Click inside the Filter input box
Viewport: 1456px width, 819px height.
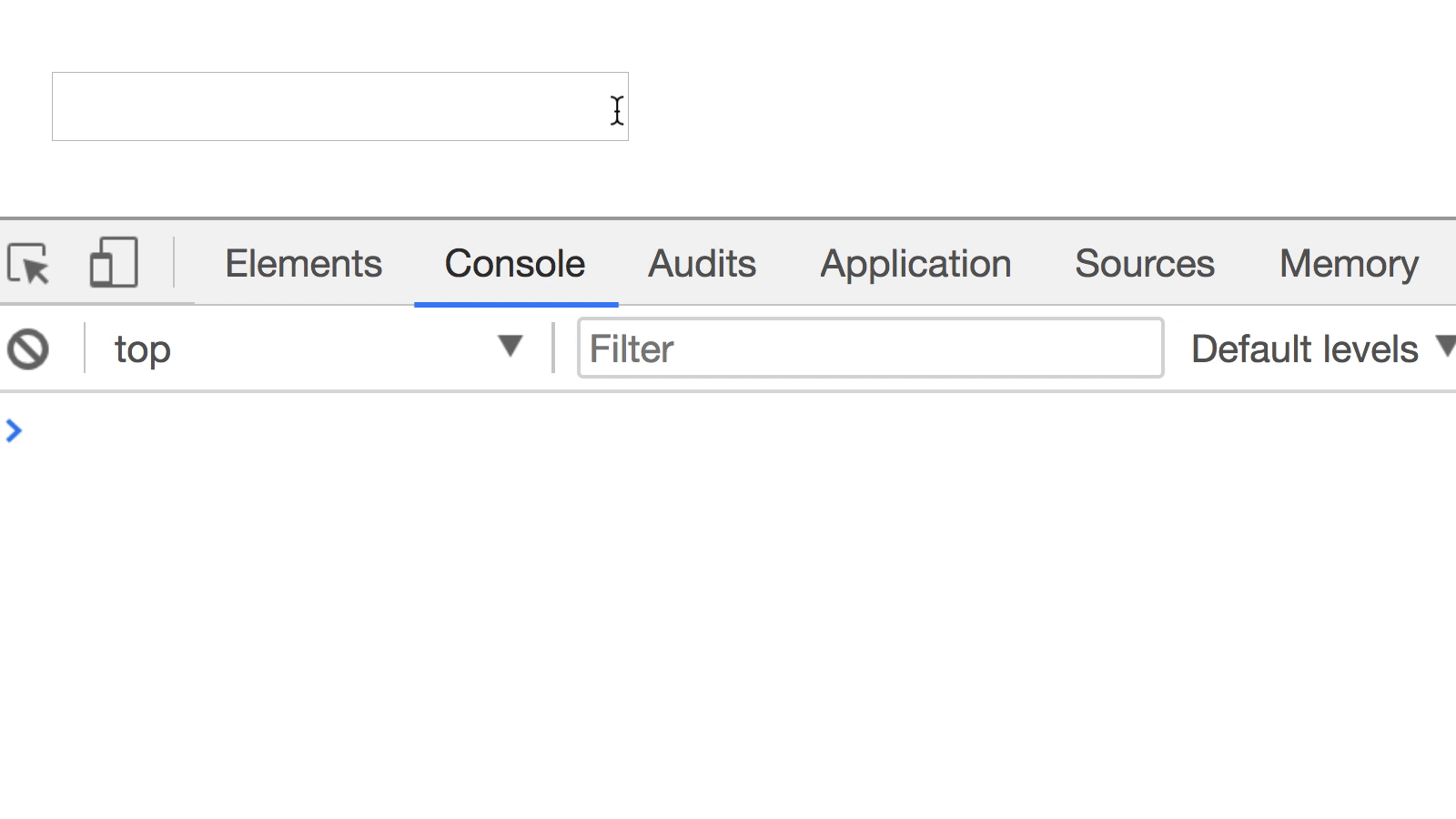869,349
